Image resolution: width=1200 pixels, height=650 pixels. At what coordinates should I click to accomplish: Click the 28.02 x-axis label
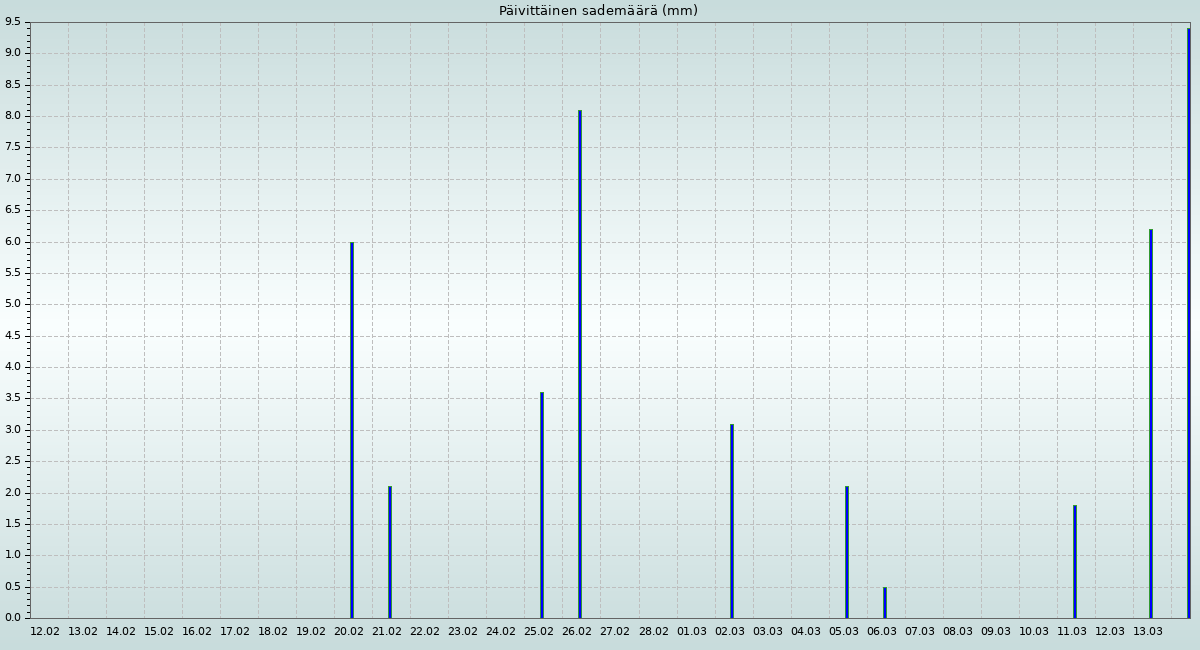(654, 632)
